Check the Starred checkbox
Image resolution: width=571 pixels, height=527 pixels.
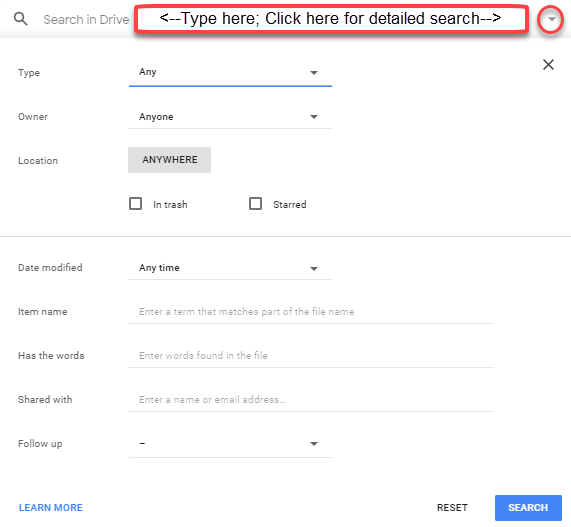coord(255,204)
